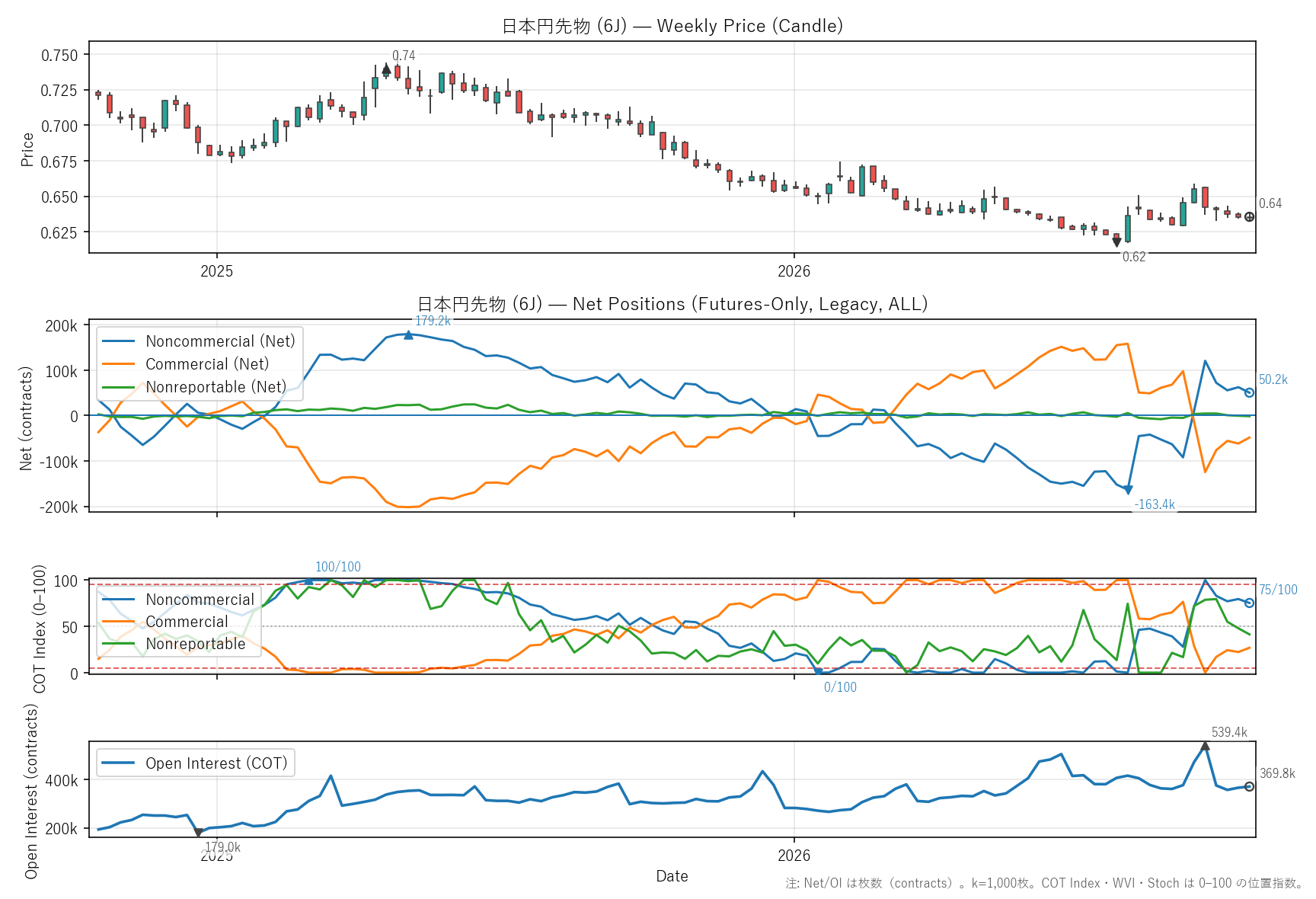
Task: Click the "Open Interest (COT)" legend label
Action: tap(216, 763)
